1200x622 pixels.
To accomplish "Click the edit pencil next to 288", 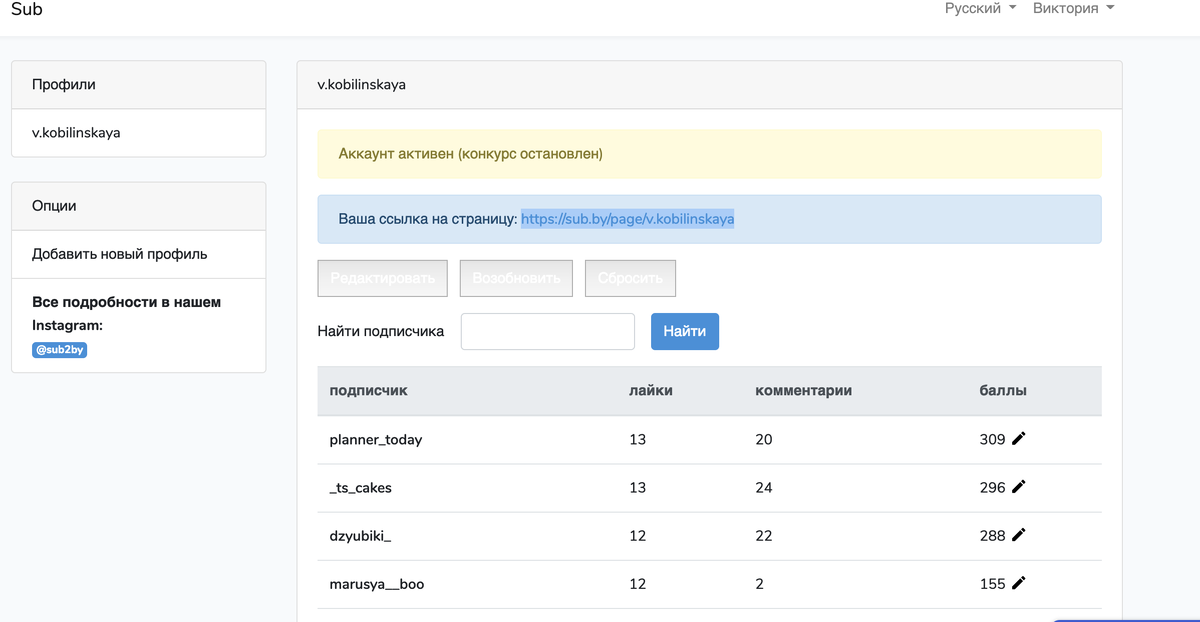I will click(1019, 535).
